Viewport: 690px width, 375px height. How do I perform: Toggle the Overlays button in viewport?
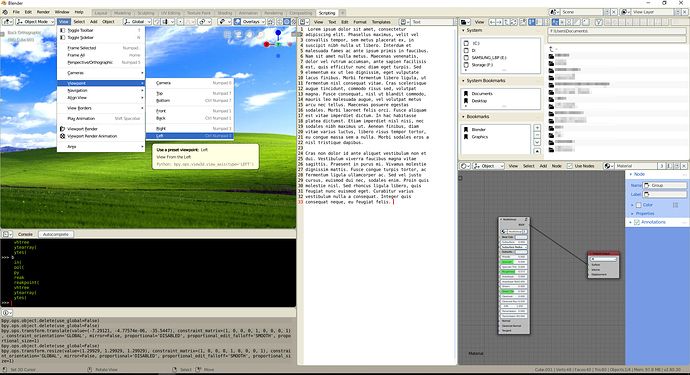click(237, 22)
